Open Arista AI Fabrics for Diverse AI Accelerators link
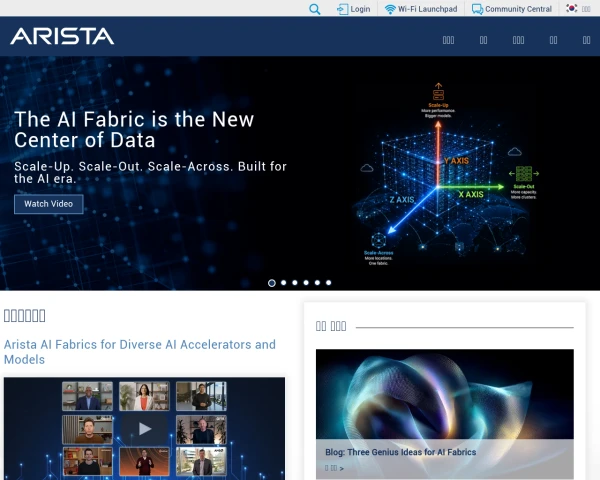The image size is (600, 480). (140, 352)
